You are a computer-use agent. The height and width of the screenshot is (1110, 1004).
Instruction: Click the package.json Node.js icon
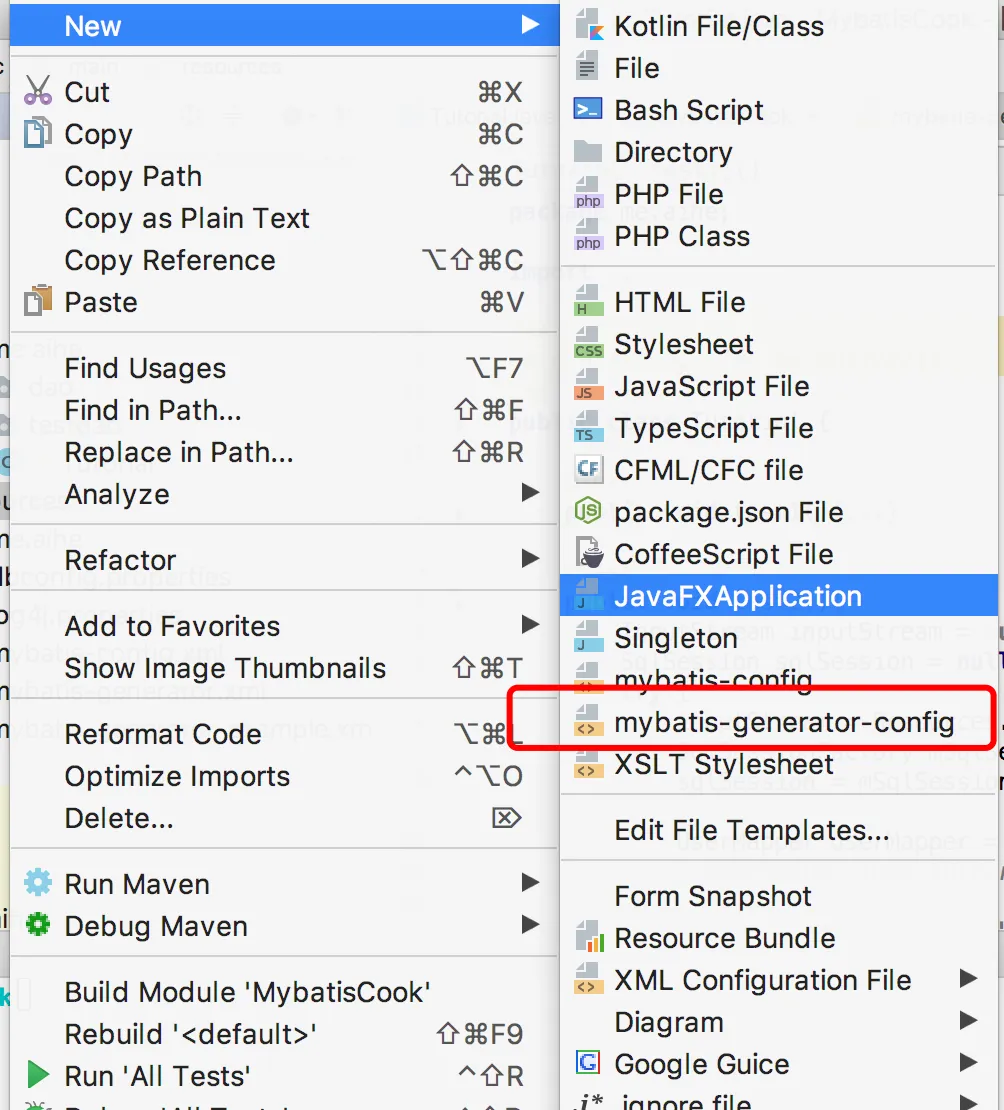[588, 510]
